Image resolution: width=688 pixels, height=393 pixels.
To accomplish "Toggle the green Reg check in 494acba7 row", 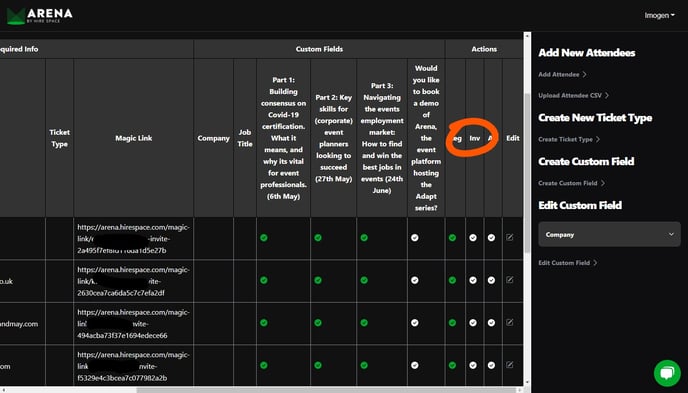I will (452, 323).
